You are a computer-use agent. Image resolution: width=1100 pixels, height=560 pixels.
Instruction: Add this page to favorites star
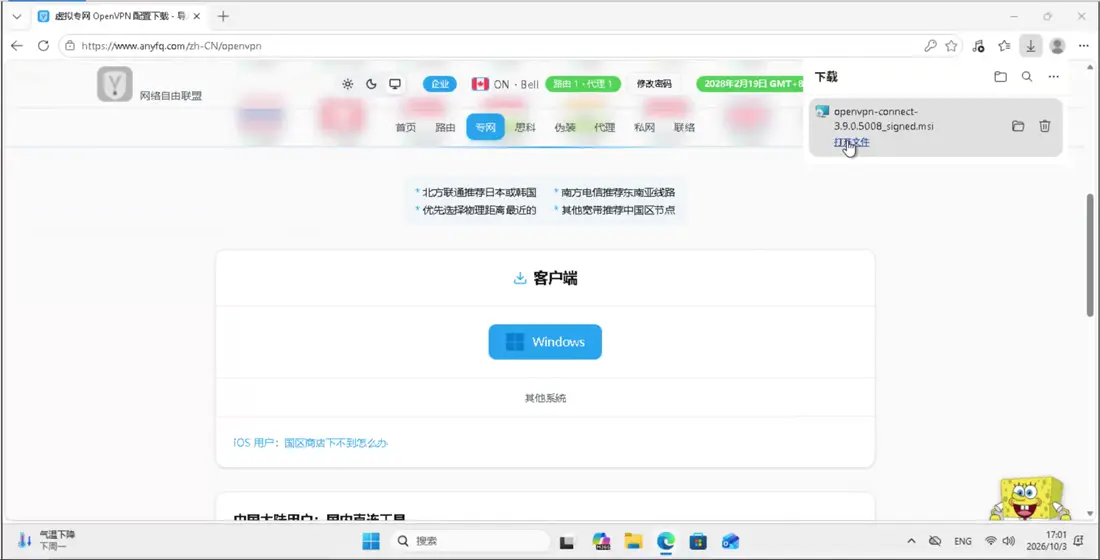(951, 46)
